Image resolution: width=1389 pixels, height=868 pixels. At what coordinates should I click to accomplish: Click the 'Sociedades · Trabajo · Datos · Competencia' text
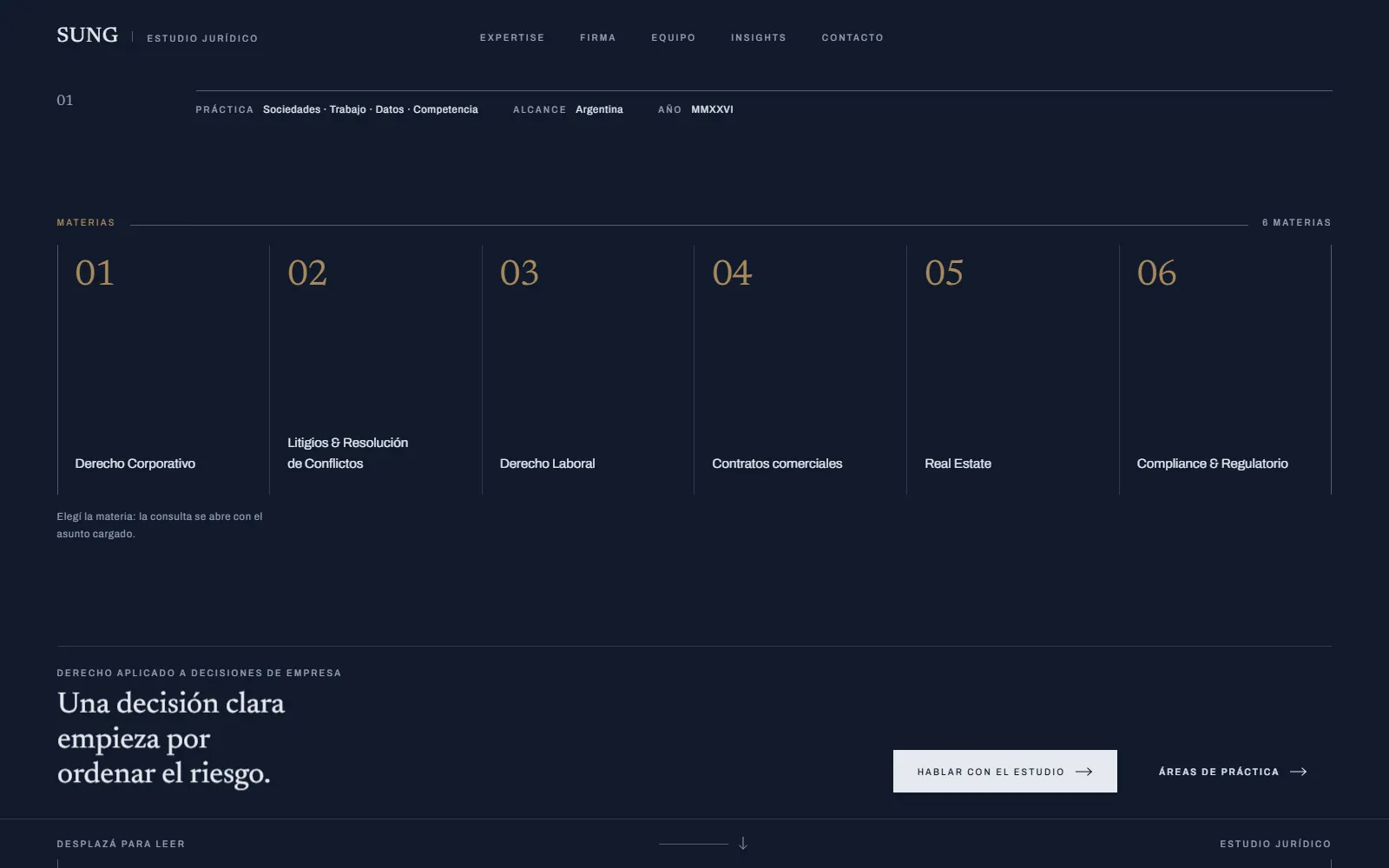pos(371,109)
